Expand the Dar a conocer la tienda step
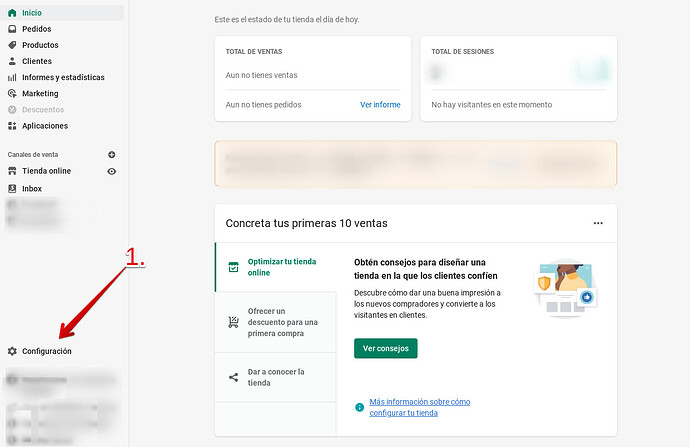The image size is (690, 447). click(276, 377)
